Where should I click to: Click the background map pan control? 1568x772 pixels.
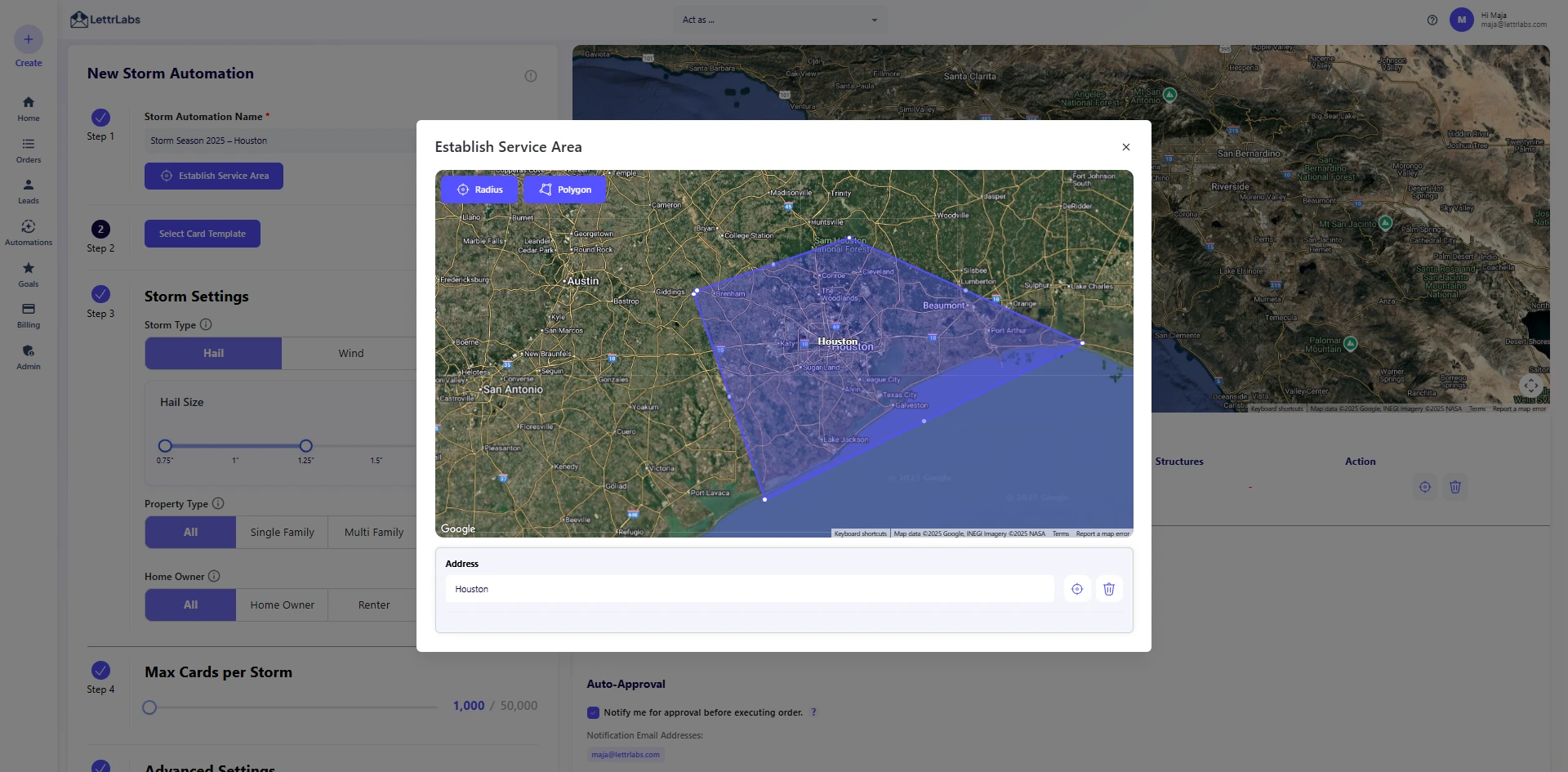click(1531, 386)
